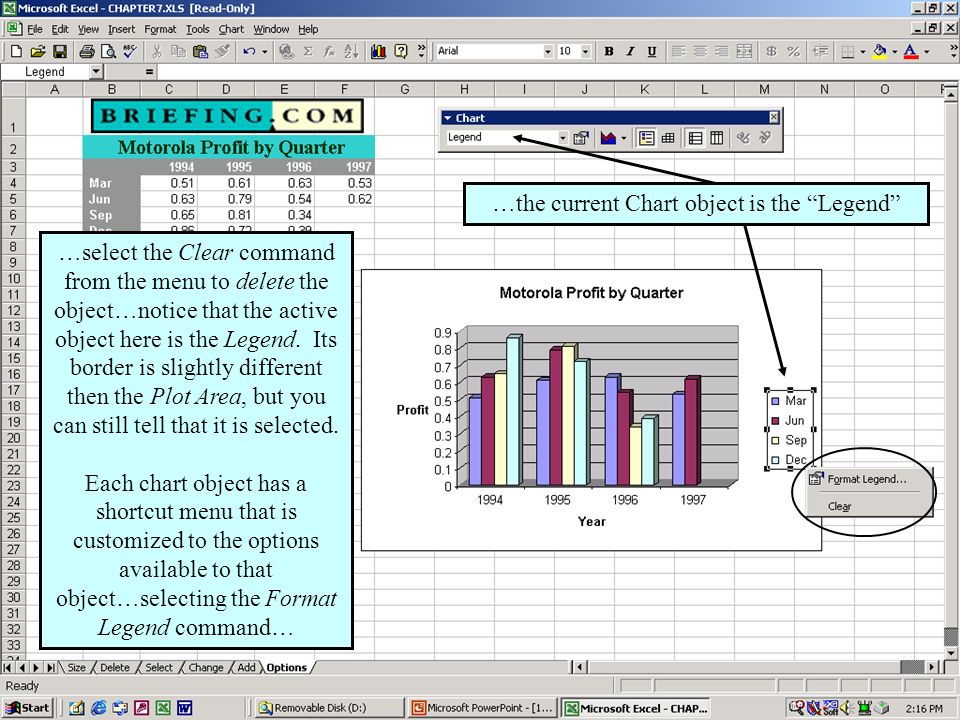Click the Windows Start button
960x720 pixels.
pyautogui.click(x=28, y=708)
